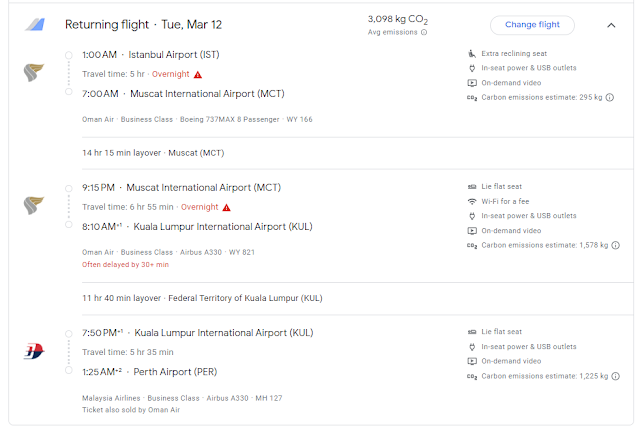This screenshot has width=640, height=428.
Task: Click the 3,098 kg CO2 emissions text
Action: coord(397,19)
